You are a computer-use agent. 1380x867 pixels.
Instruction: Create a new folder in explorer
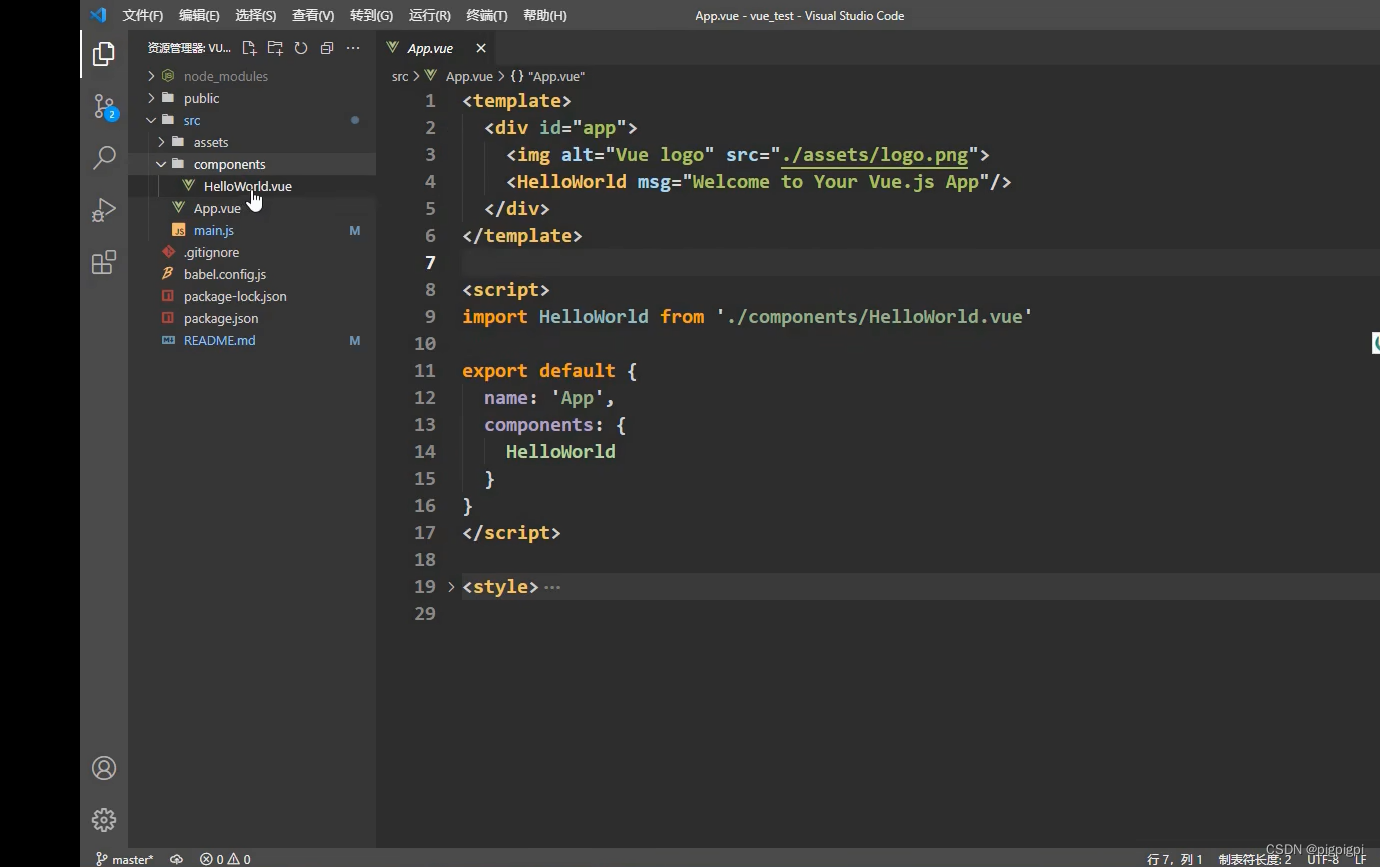(275, 48)
